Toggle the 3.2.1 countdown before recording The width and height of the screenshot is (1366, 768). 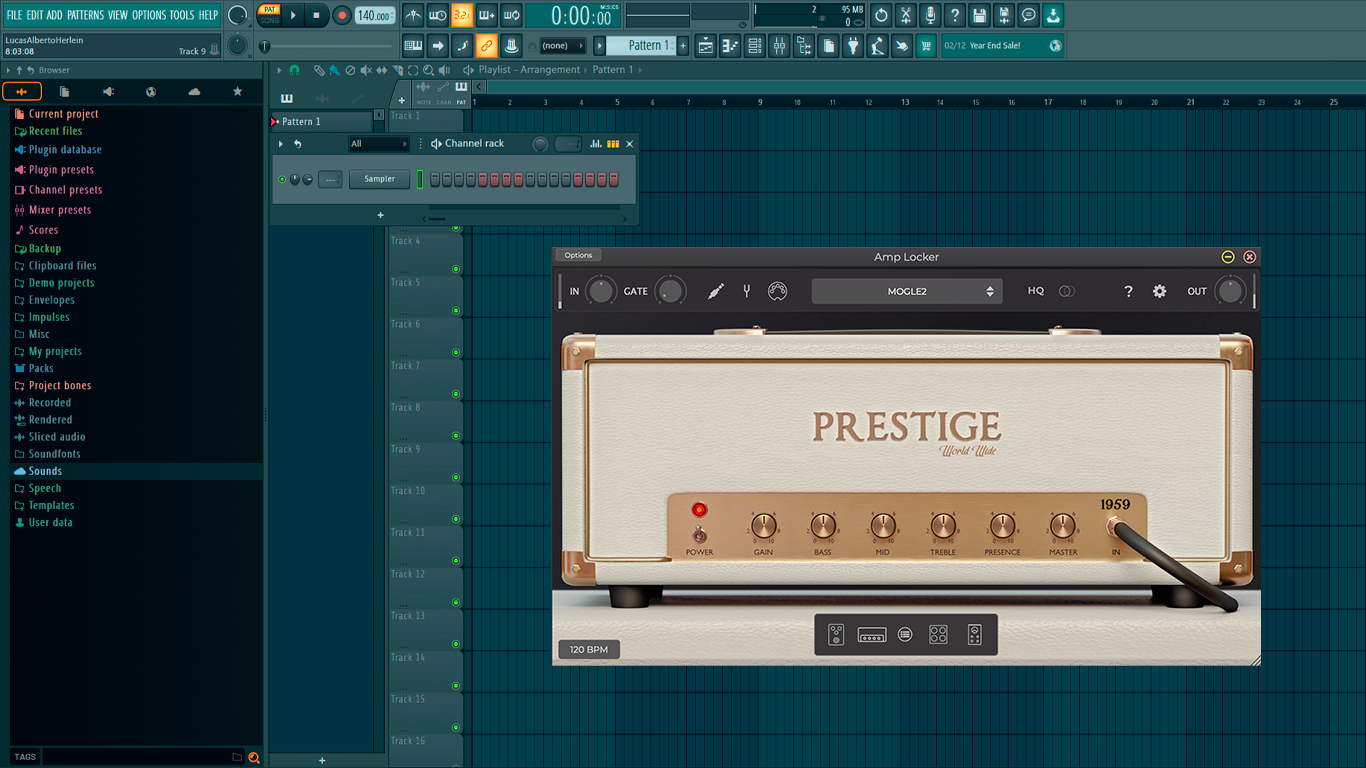(x=462, y=16)
